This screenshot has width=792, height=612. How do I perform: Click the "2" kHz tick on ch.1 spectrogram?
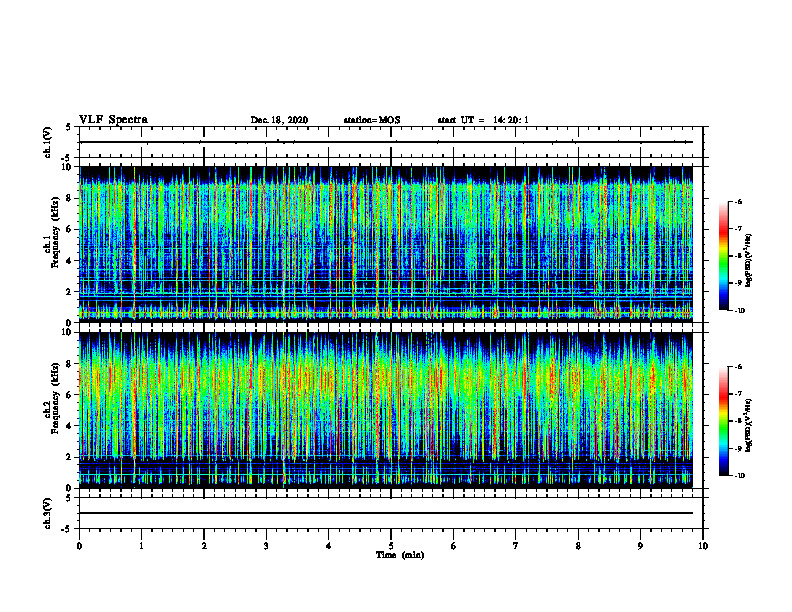pyautogui.click(x=70, y=292)
